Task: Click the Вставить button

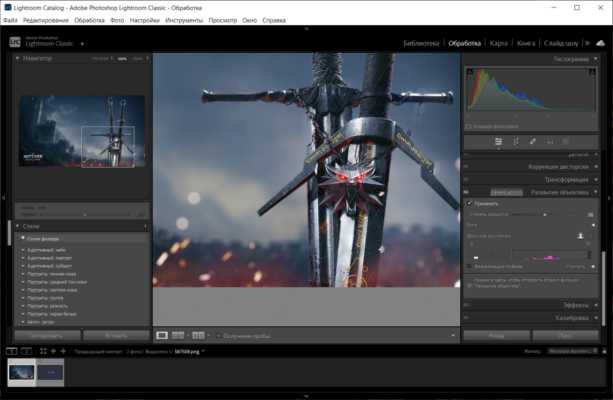Action: coord(116,335)
